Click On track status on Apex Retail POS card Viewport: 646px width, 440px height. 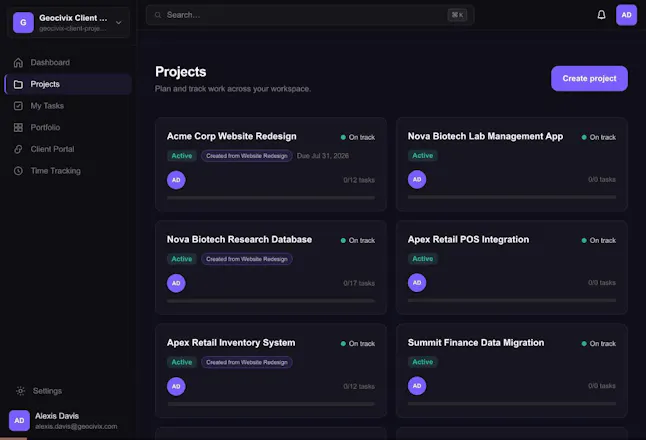(x=599, y=240)
